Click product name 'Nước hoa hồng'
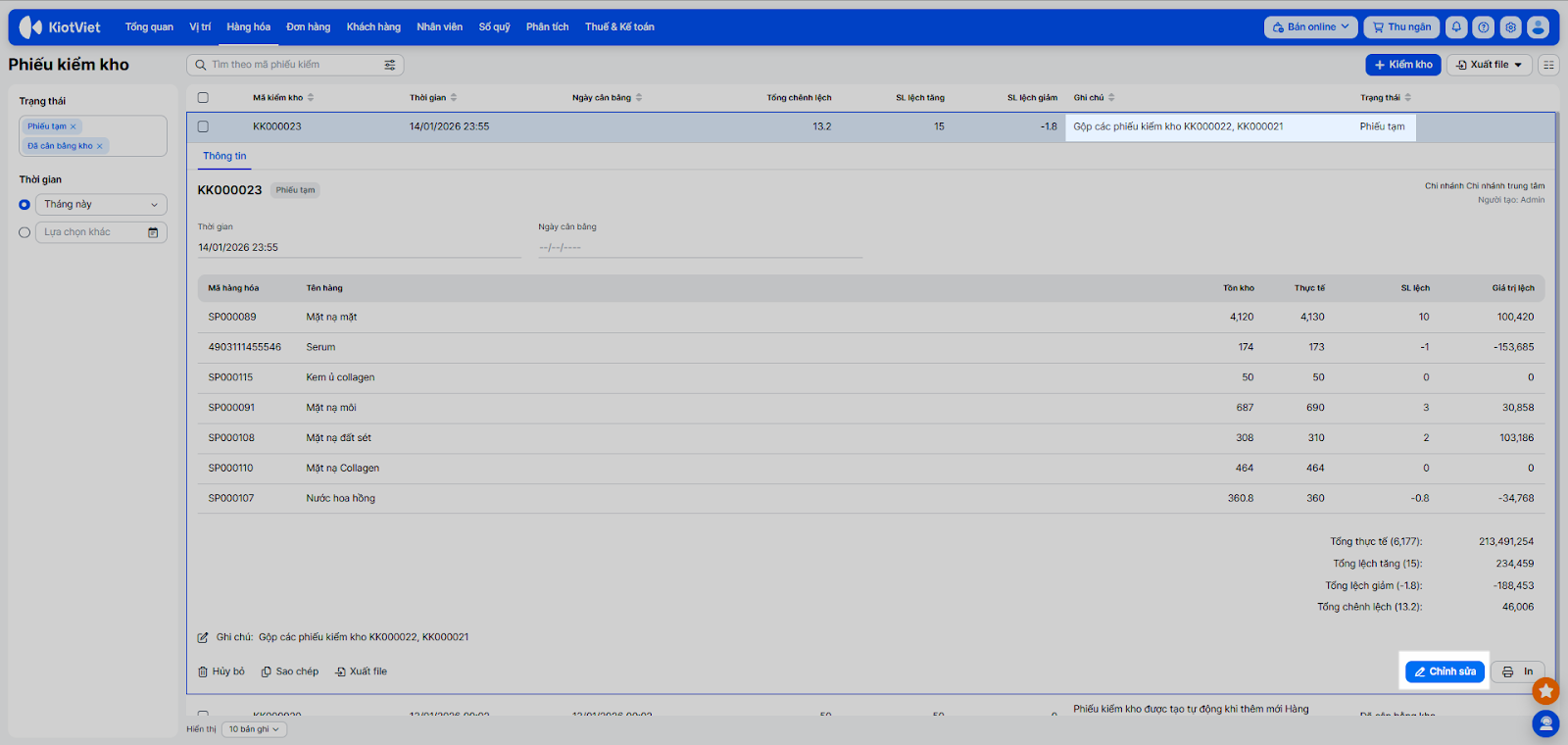The image size is (1568, 745). click(341, 499)
